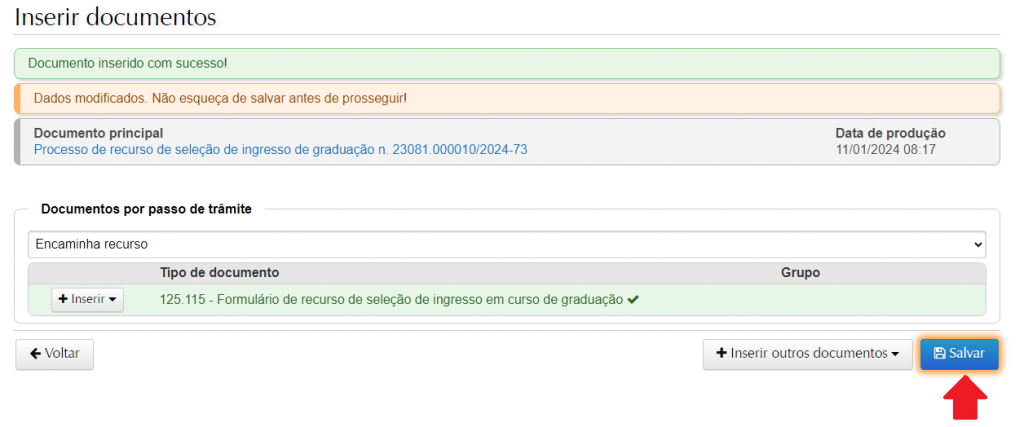
Task: Click the Tipo de documento column header
Action: (219, 272)
